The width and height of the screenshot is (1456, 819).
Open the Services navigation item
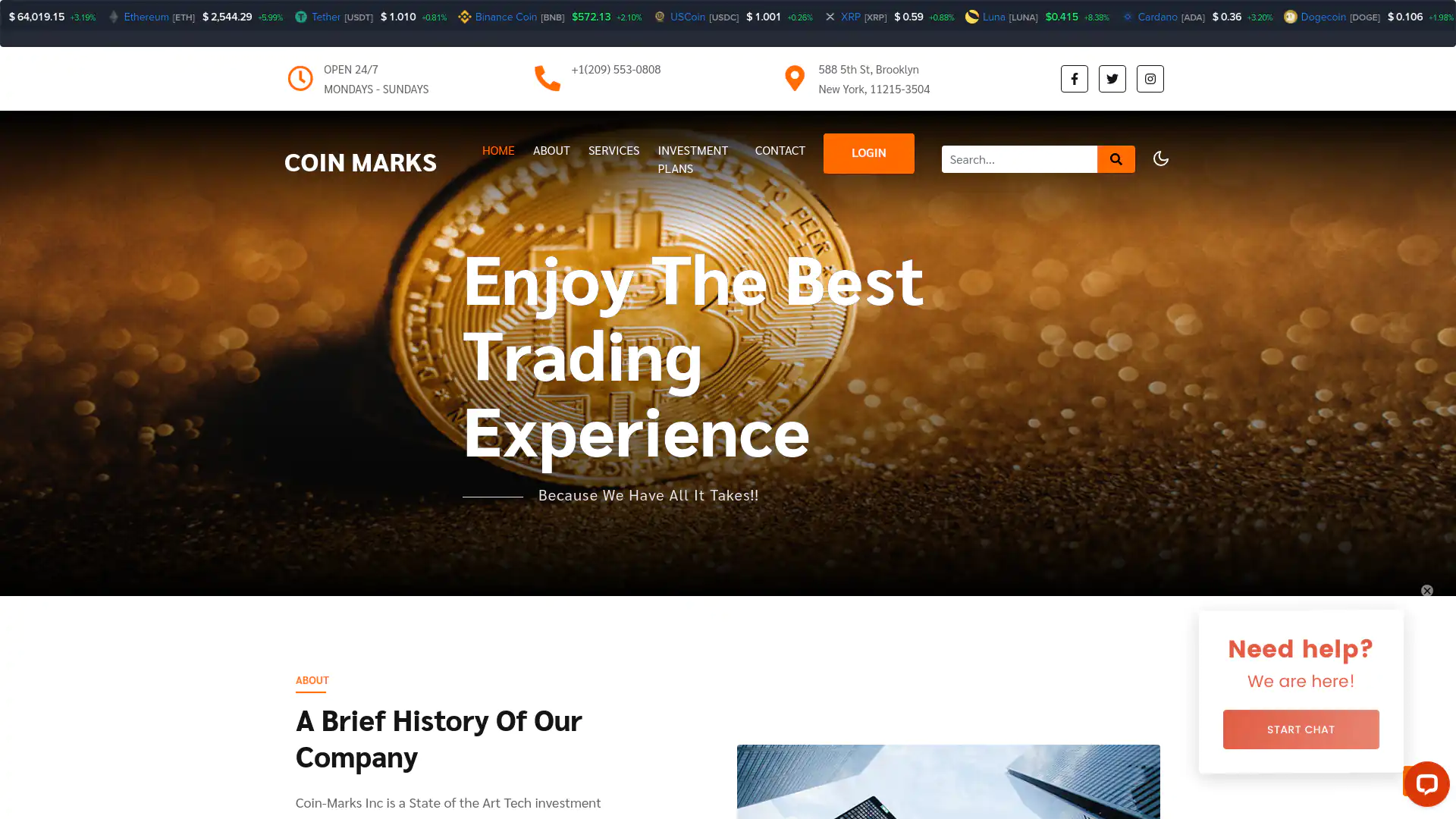[x=613, y=150]
